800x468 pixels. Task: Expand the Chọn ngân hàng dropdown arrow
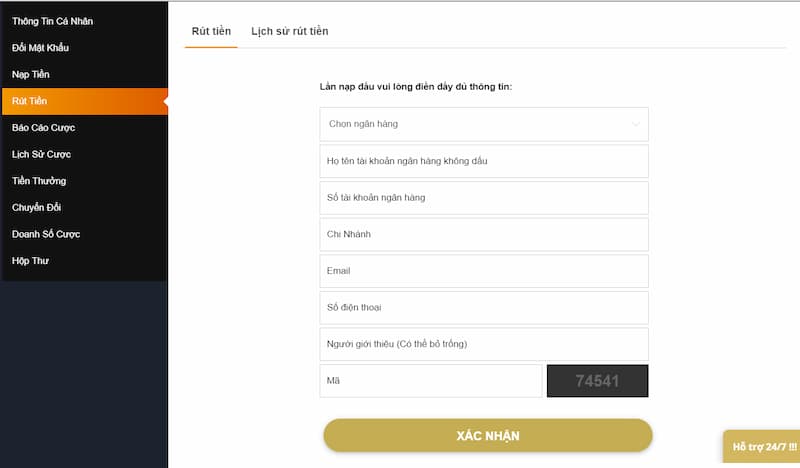(x=636, y=124)
